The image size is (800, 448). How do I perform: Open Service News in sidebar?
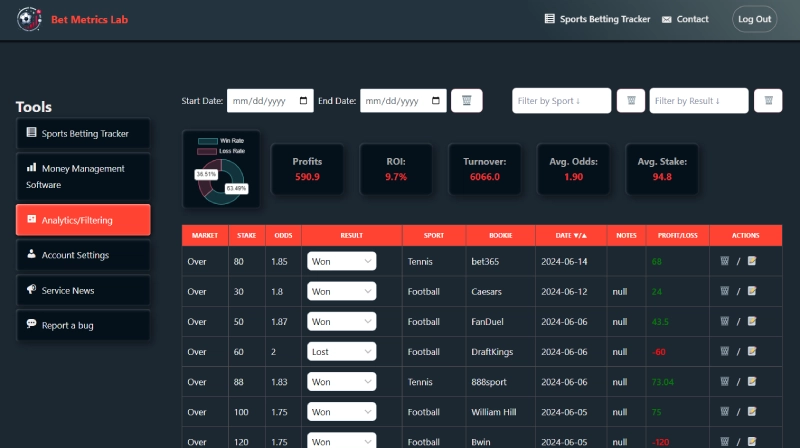pyautogui.click(x=83, y=290)
